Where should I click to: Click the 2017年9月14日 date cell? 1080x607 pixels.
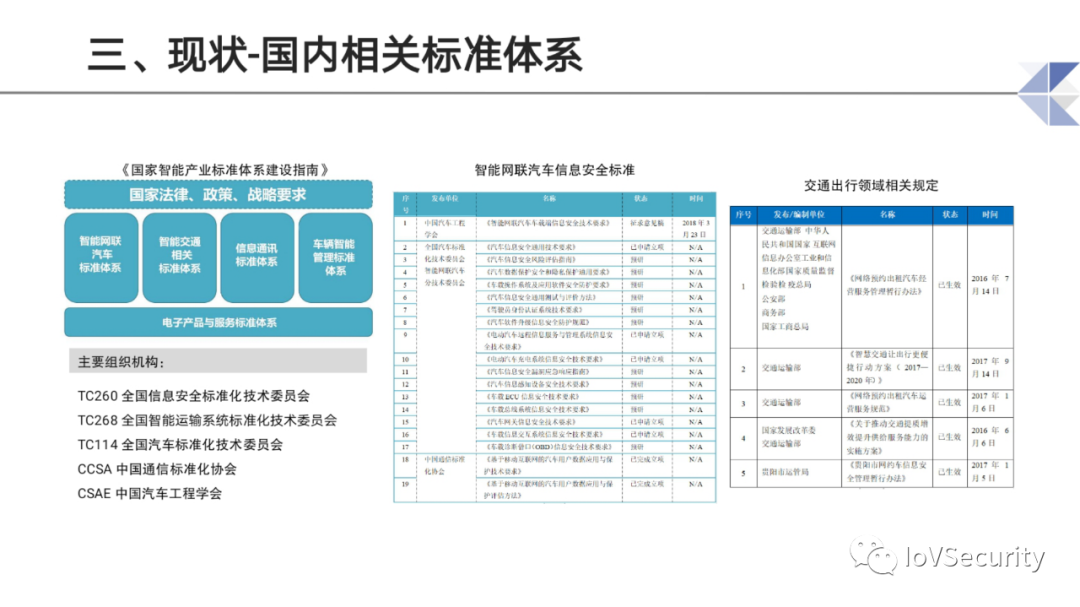pos(990,367)
